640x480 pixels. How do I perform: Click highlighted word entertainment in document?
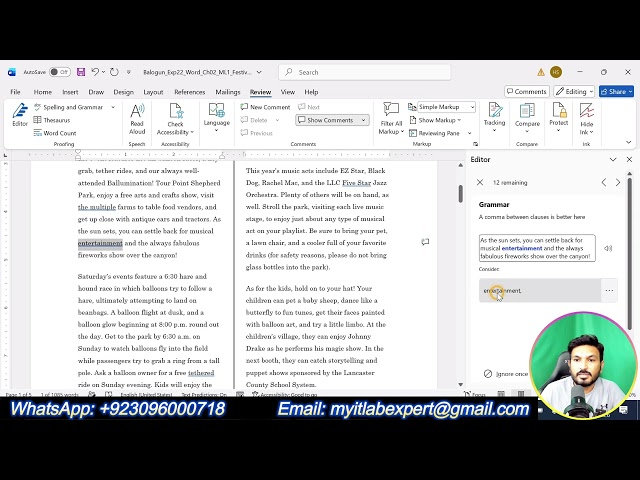pyautogui.click(x=100, y=243)
